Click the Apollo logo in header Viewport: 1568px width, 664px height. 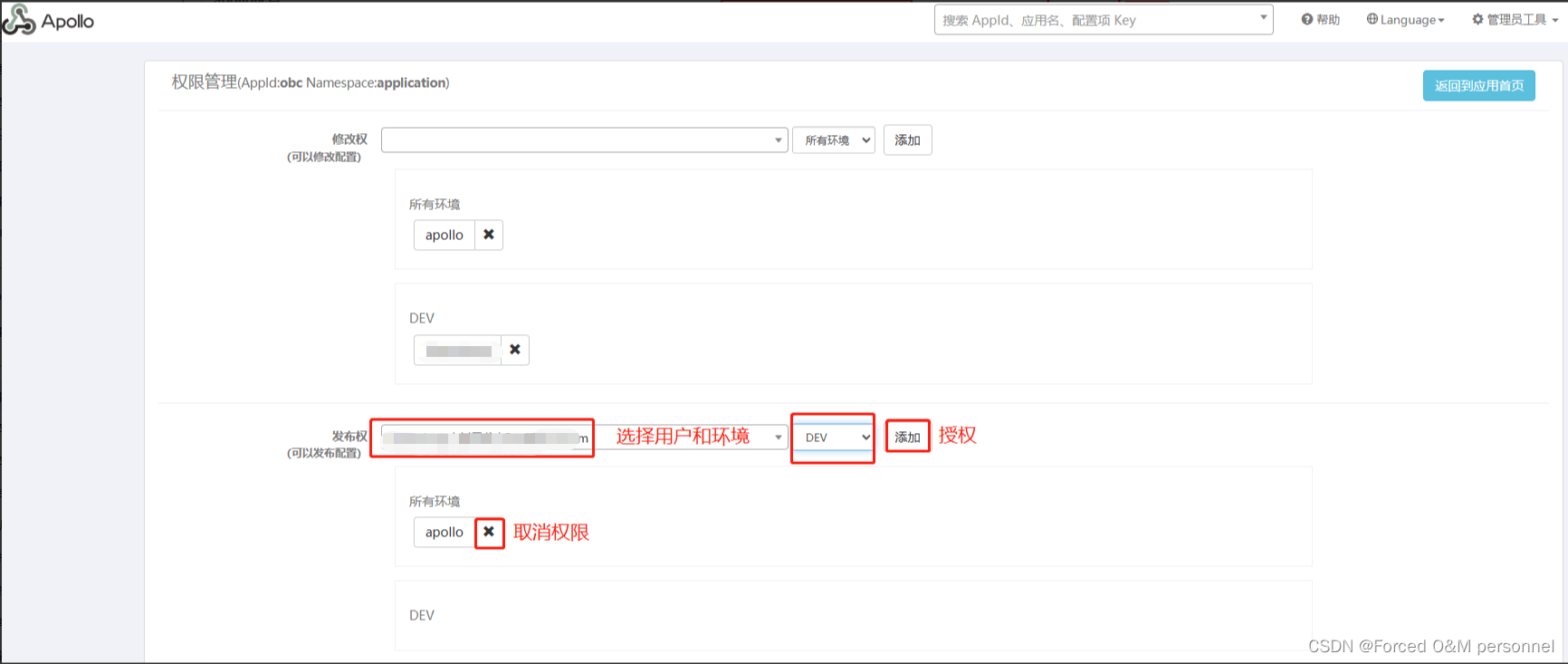pyautogui.click(x=48, y=20)
